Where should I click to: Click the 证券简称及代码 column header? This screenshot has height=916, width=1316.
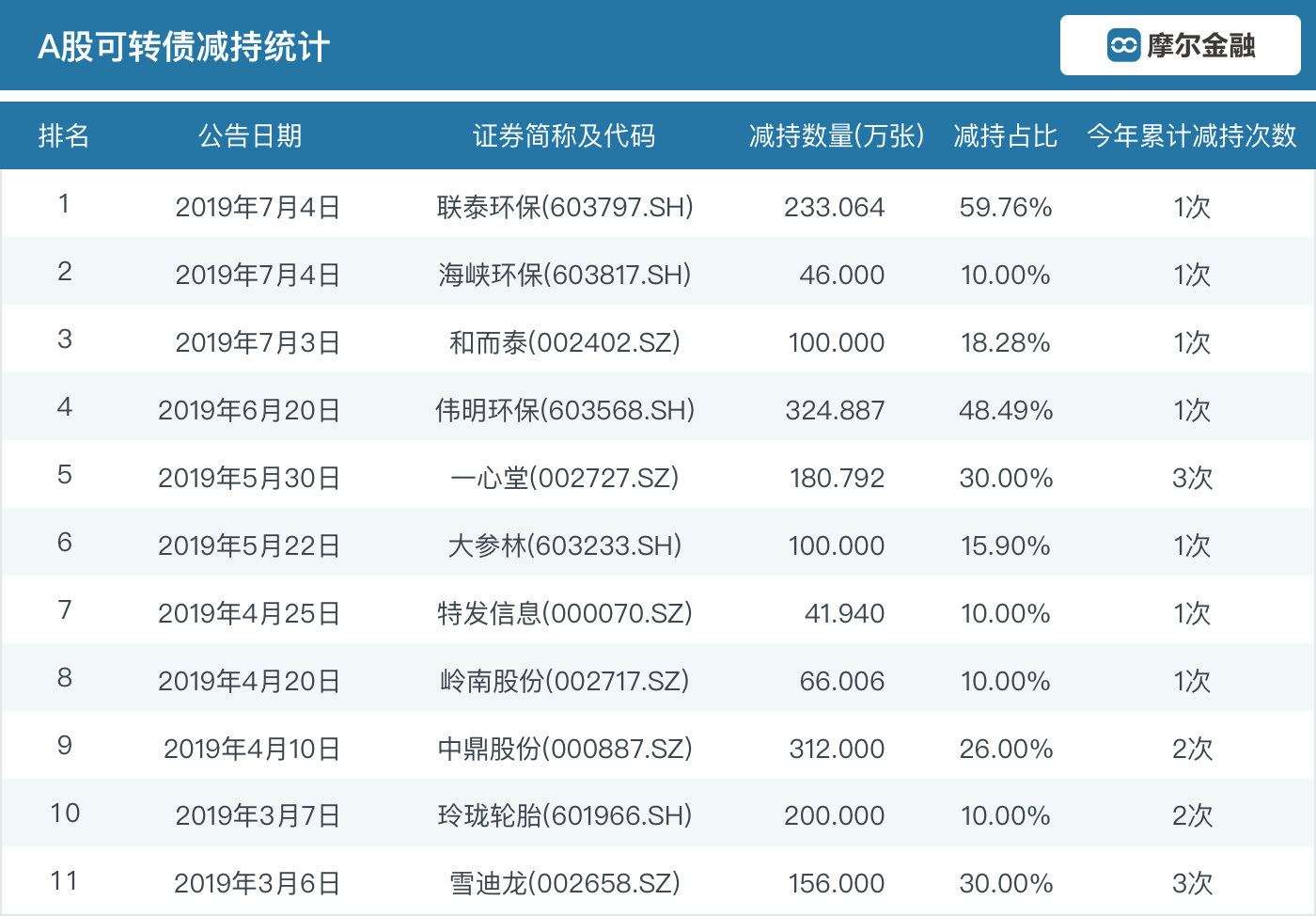coord(564,136)
